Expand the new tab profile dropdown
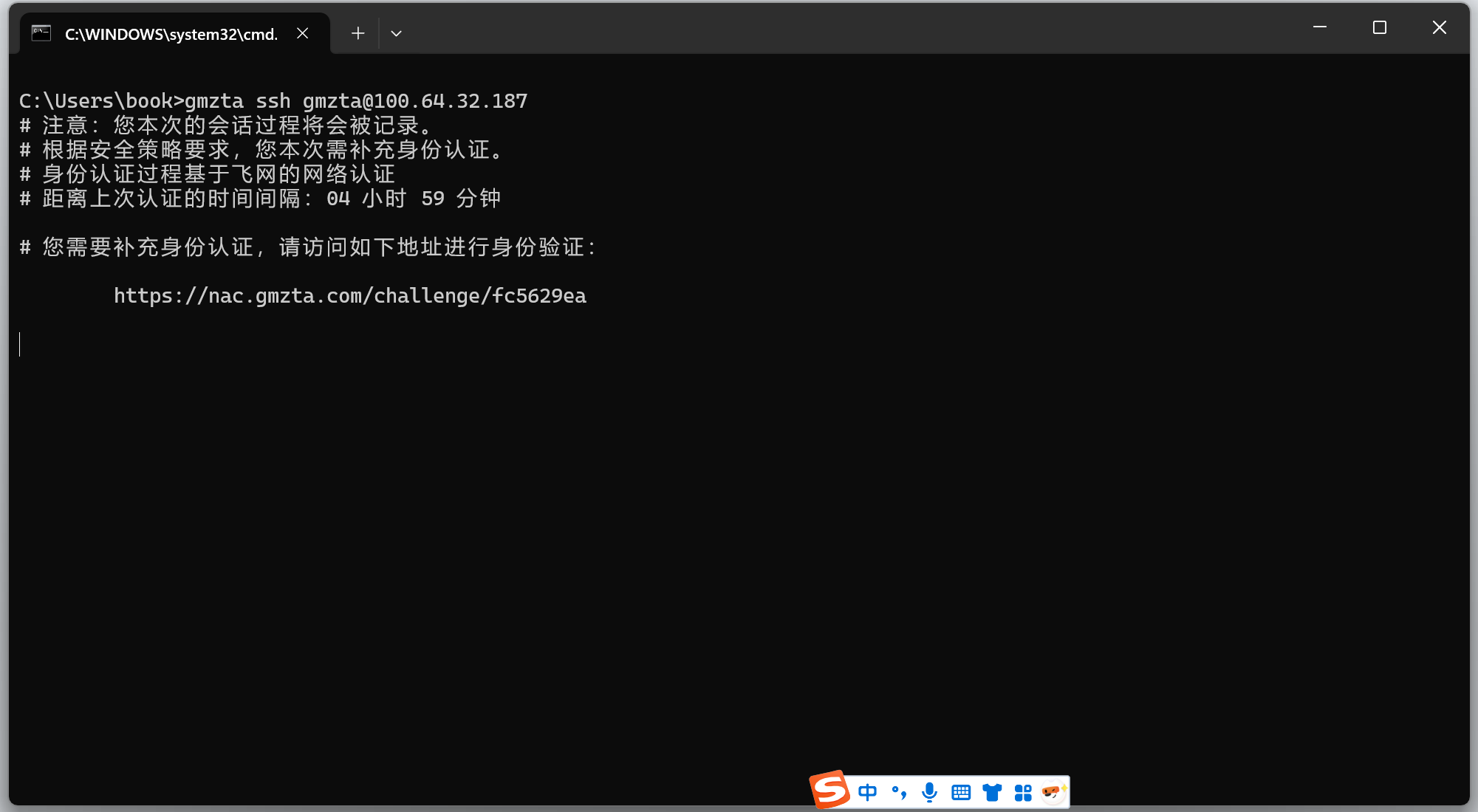1478x812 pixels. (x=397, y=33)
